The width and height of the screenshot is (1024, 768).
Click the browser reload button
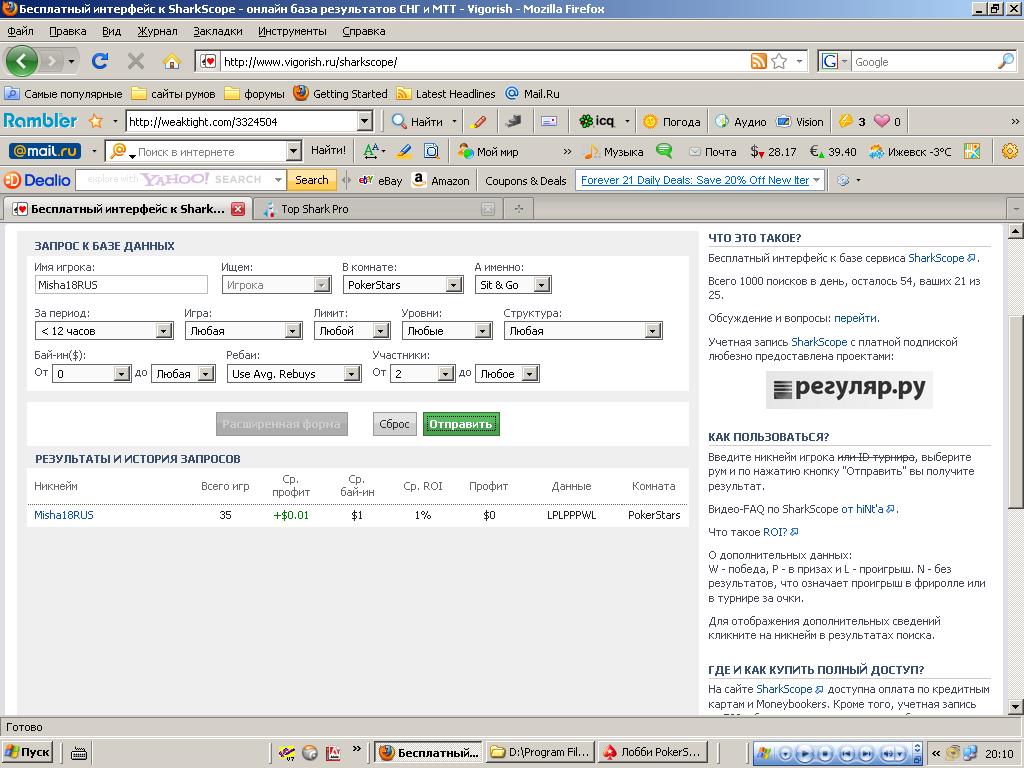click(x=100, y=61)
